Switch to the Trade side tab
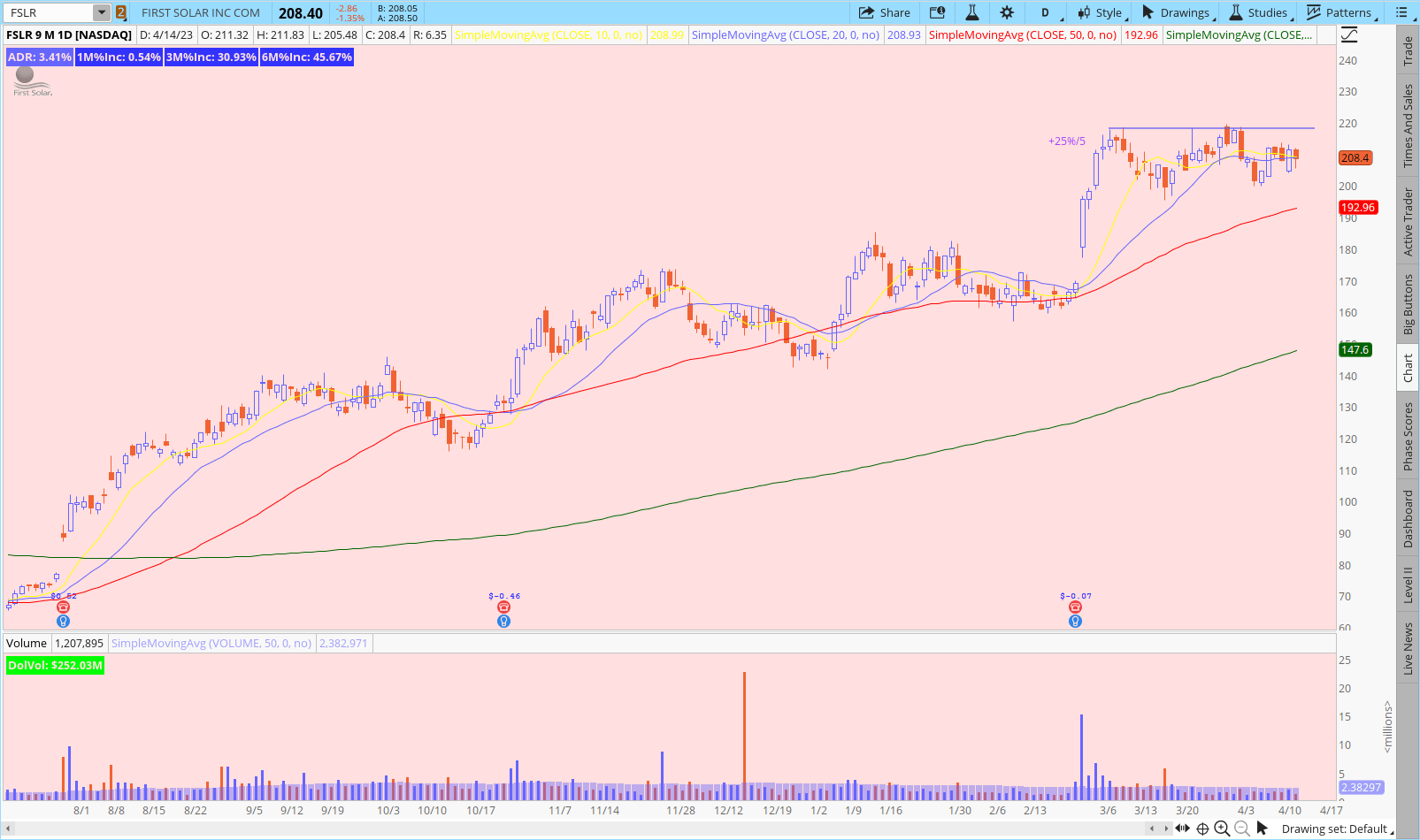 tap(1408, 50)
